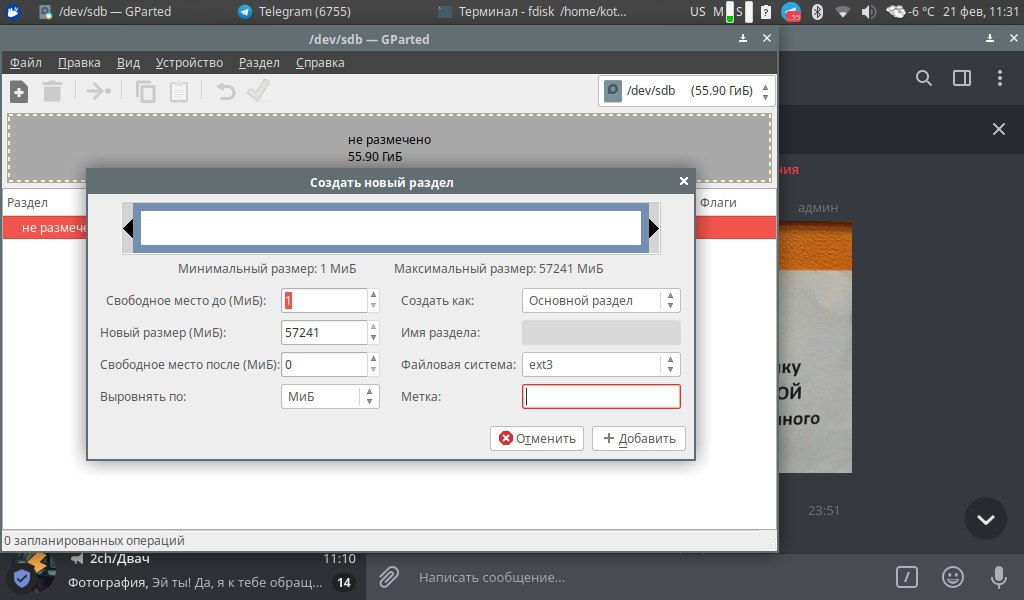Close the Создать новый раздел dialog
The width and height of the screenshot is (1024, 600).
[x=684, y=181]
